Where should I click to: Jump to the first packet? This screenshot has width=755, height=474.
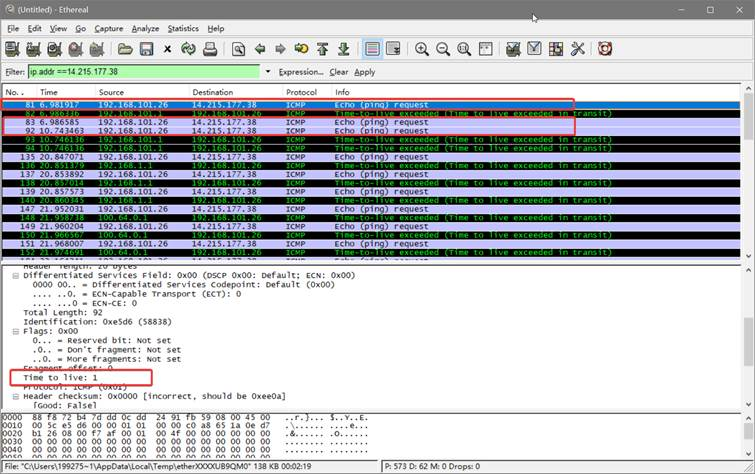[x=323, y=49]
